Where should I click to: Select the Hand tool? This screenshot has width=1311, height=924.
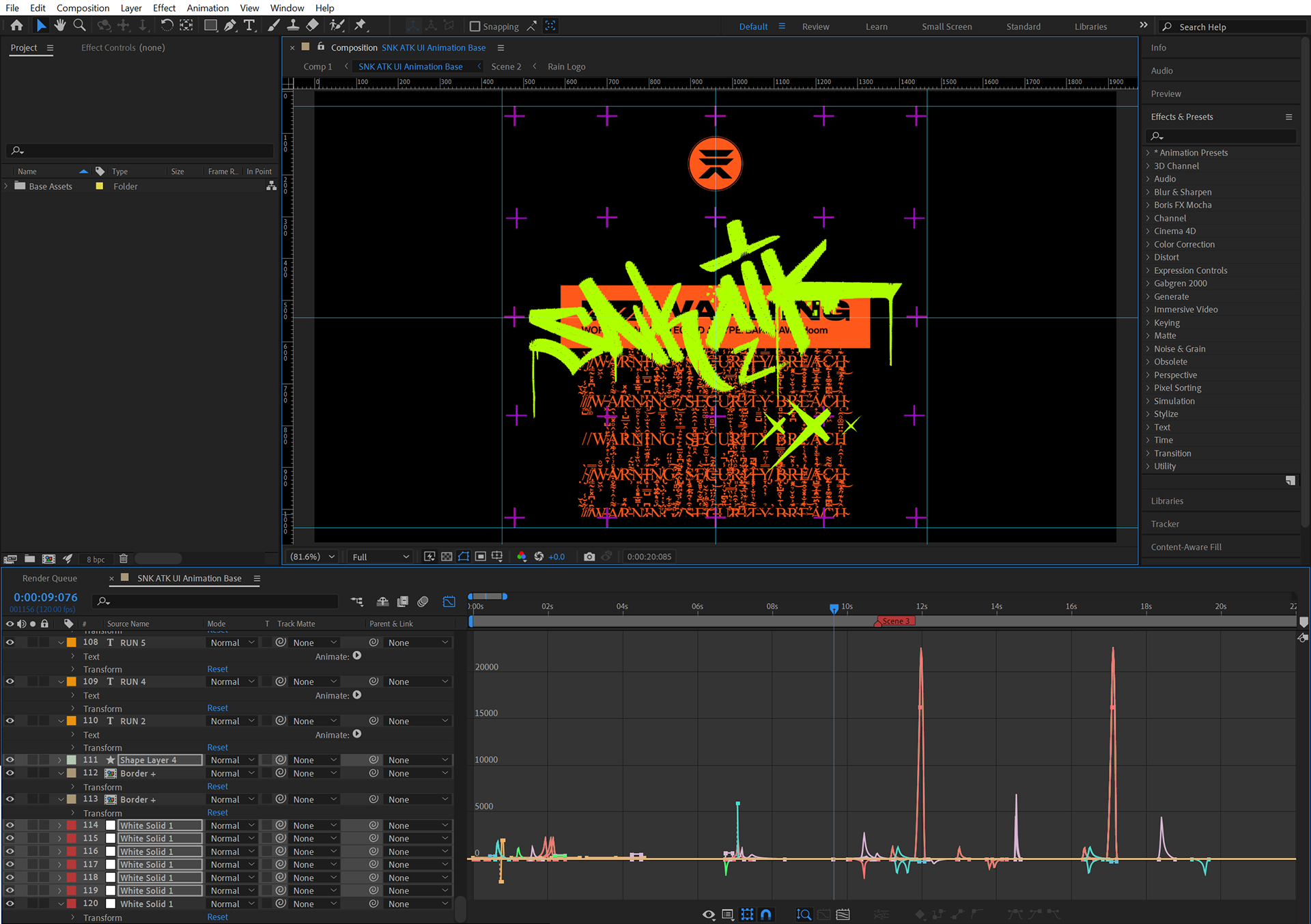60,26
